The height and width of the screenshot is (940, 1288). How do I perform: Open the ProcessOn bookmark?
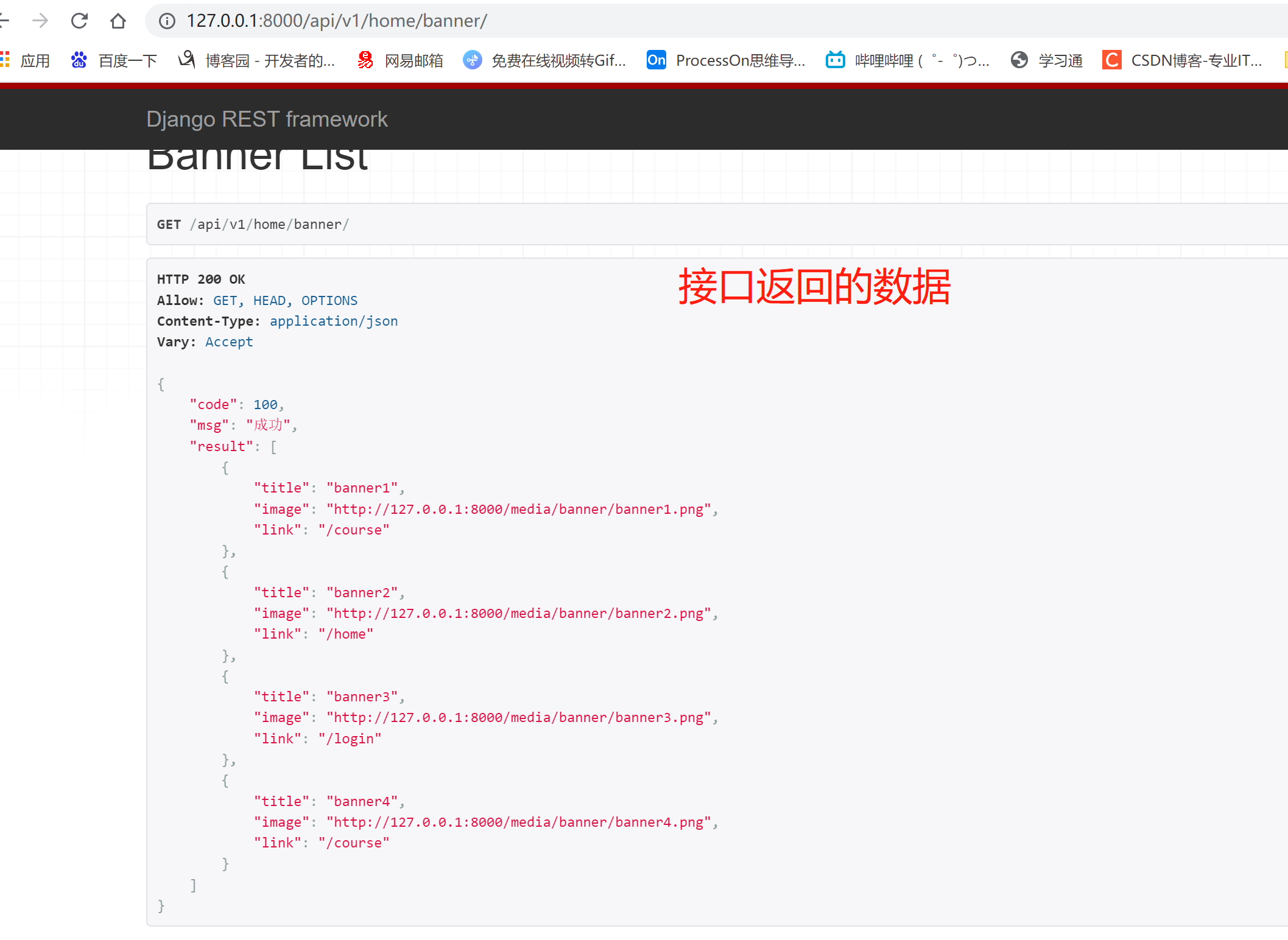726,60
